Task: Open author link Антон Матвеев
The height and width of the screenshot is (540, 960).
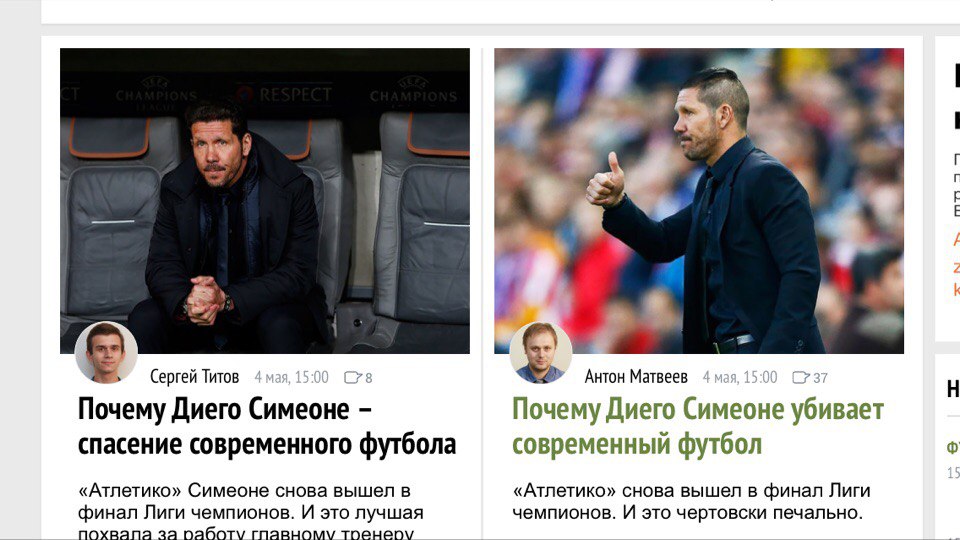Action: point(636,377)
